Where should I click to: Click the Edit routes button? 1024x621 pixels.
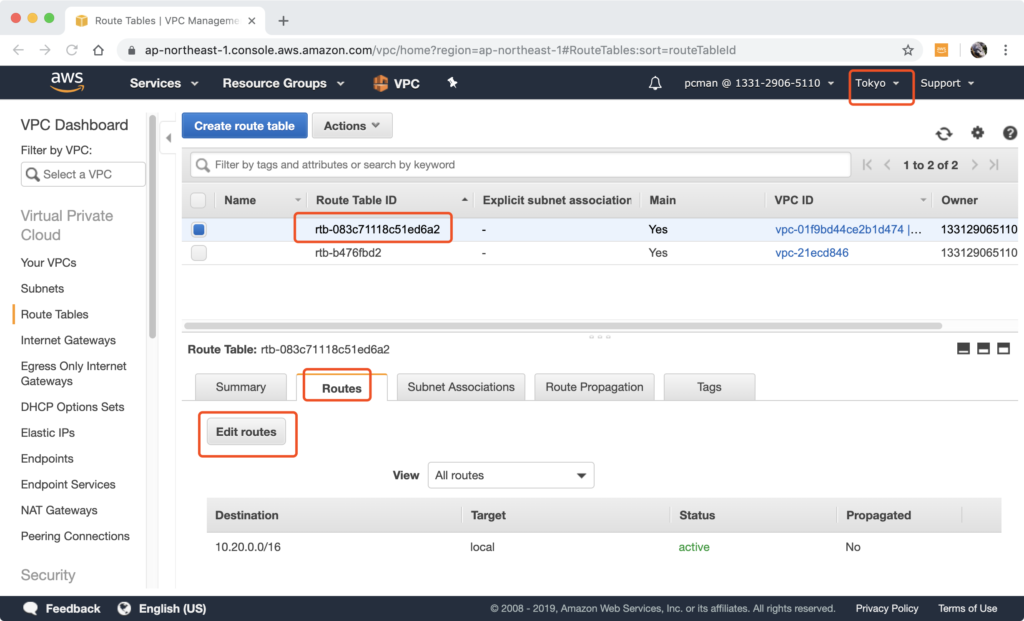tap(246, 432)
